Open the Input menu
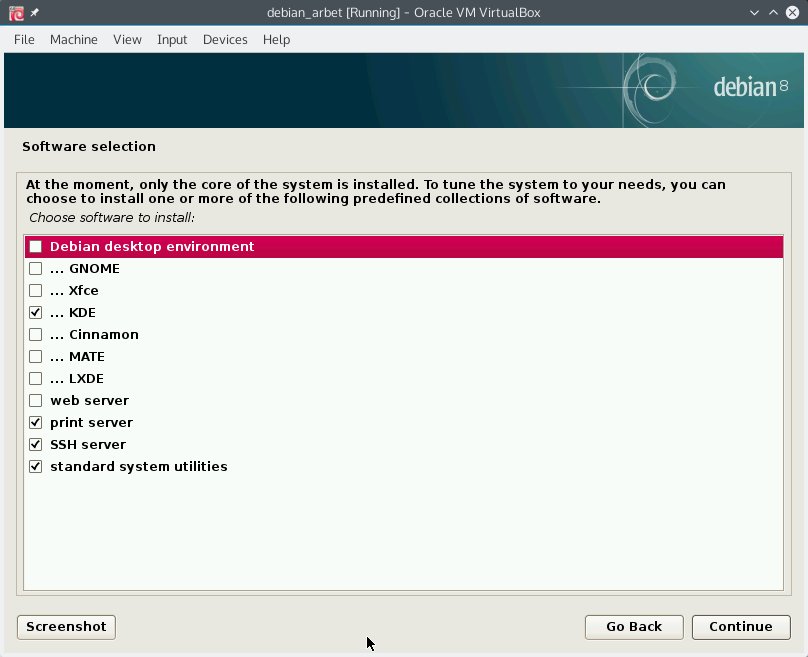This screenshot has height=657, width=808. click(x=172, y=40)
